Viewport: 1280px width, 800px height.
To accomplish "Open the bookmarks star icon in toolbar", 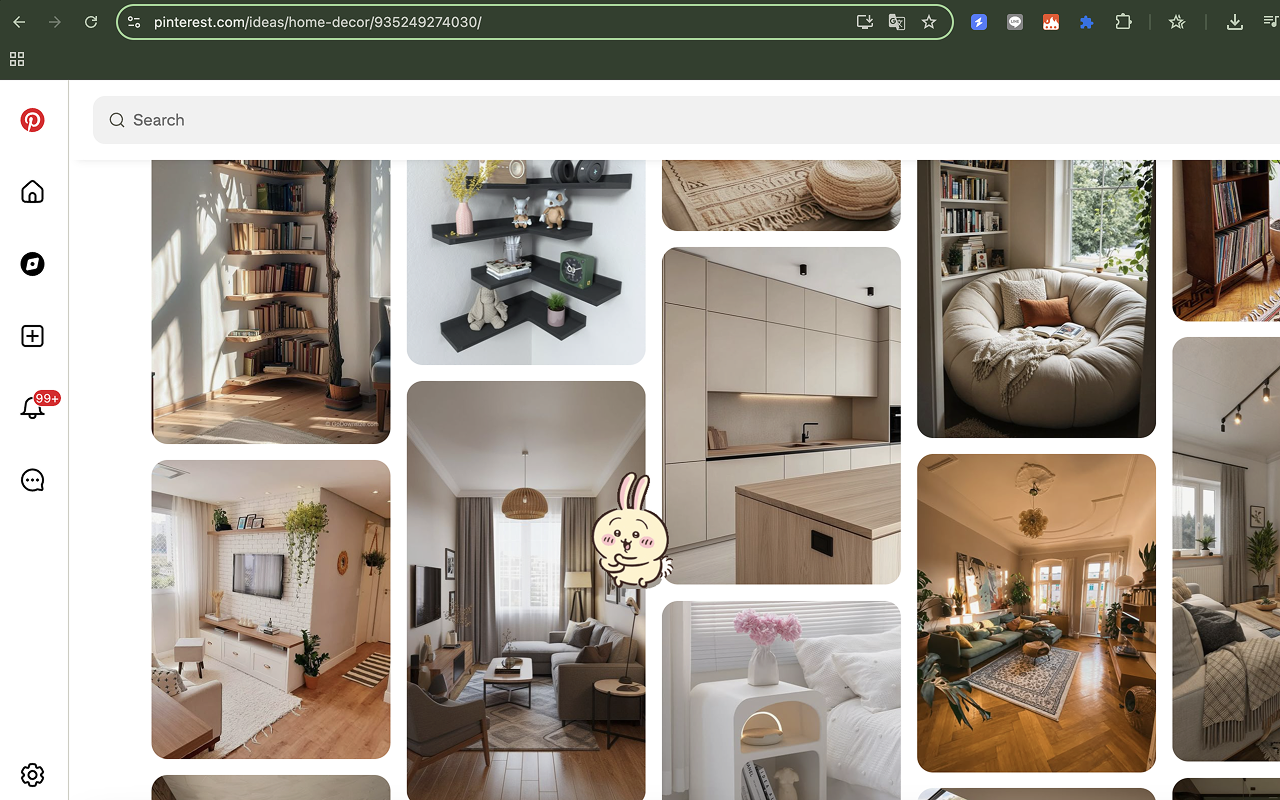I will 1177,22.
